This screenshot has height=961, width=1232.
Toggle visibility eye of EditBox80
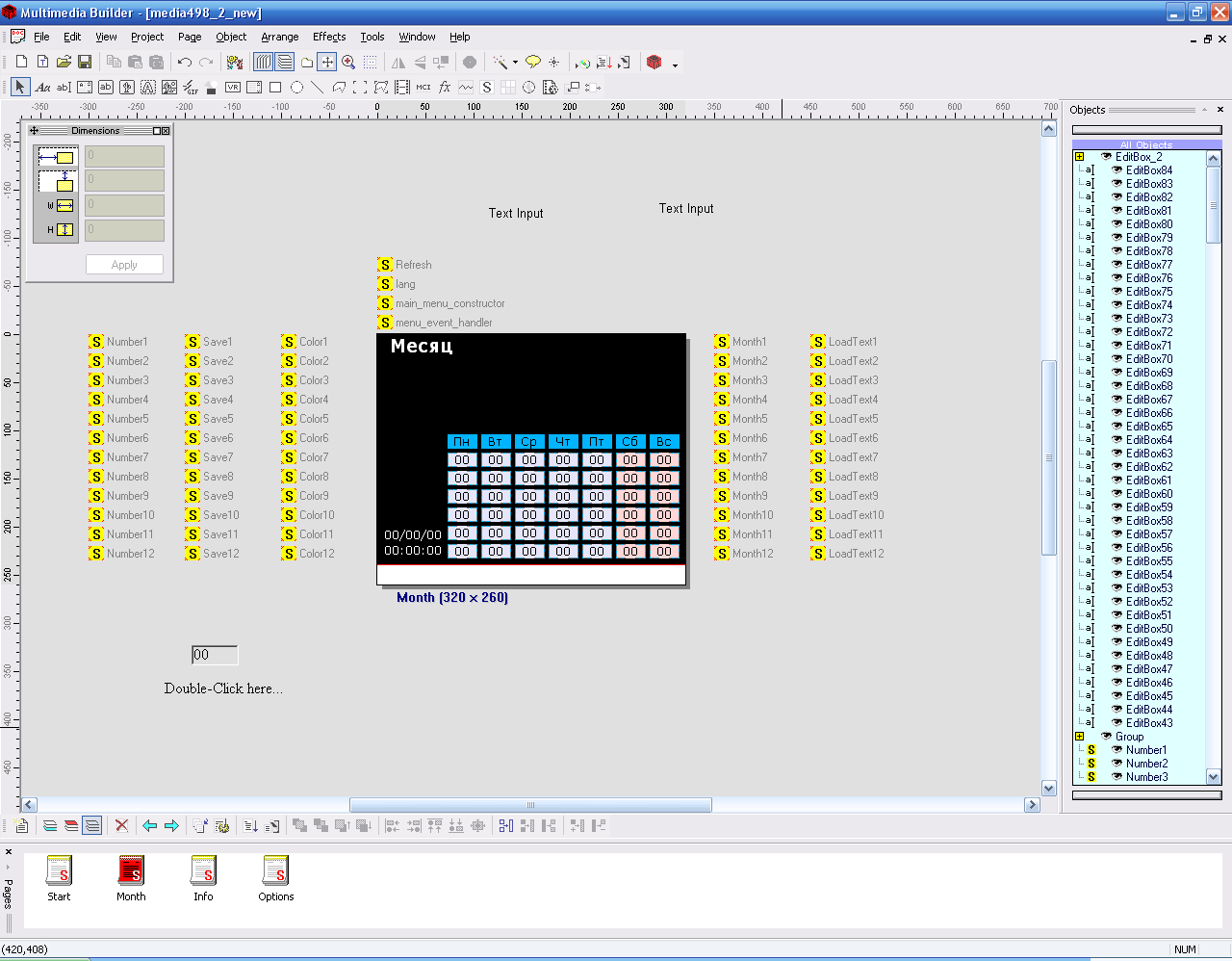1117,224
